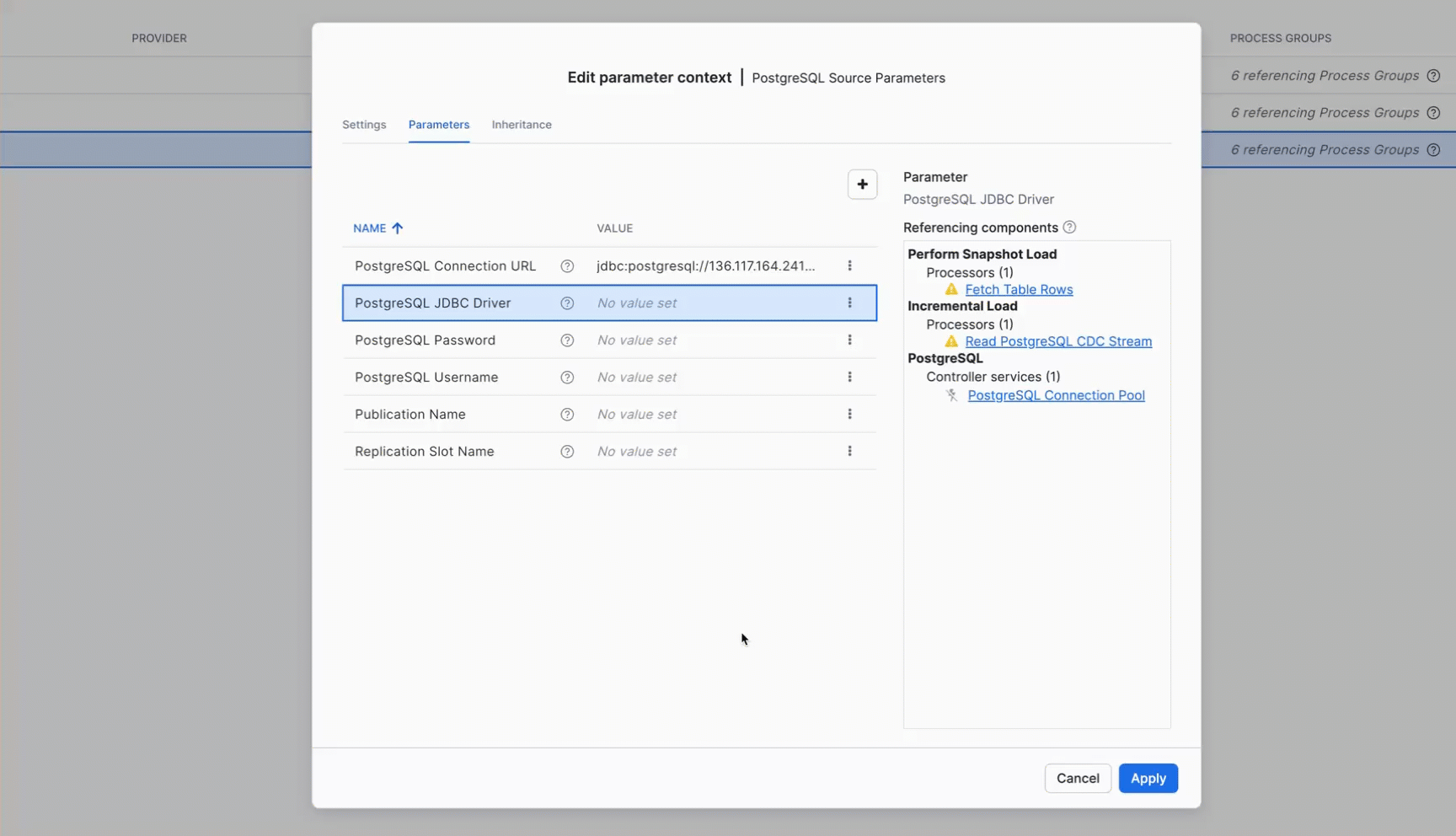Cancel editing the parameter context
This screenshot has width=1456, height=836.
[x=1078, y=778]
